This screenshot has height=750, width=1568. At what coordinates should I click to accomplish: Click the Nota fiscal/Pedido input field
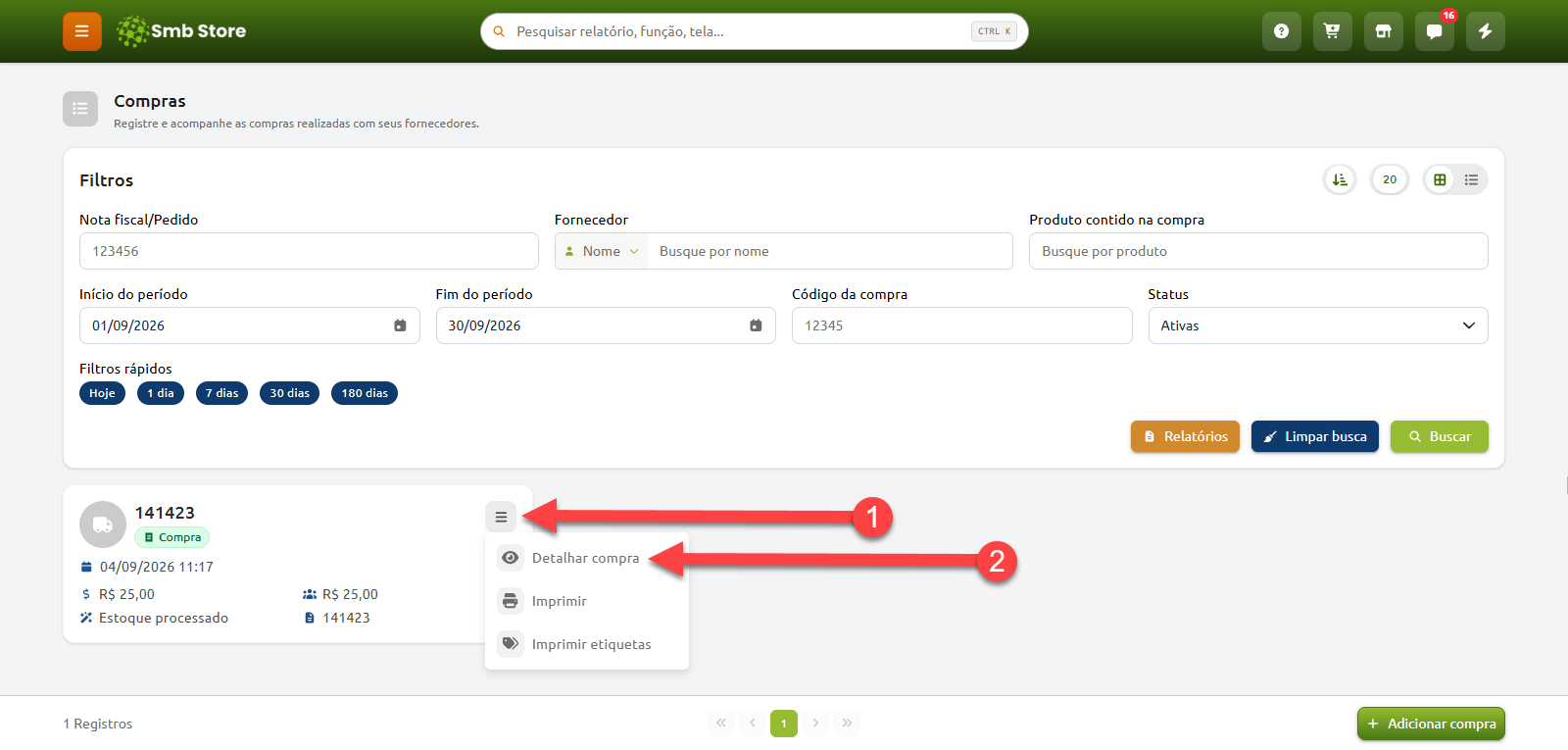tap(309, 251)
